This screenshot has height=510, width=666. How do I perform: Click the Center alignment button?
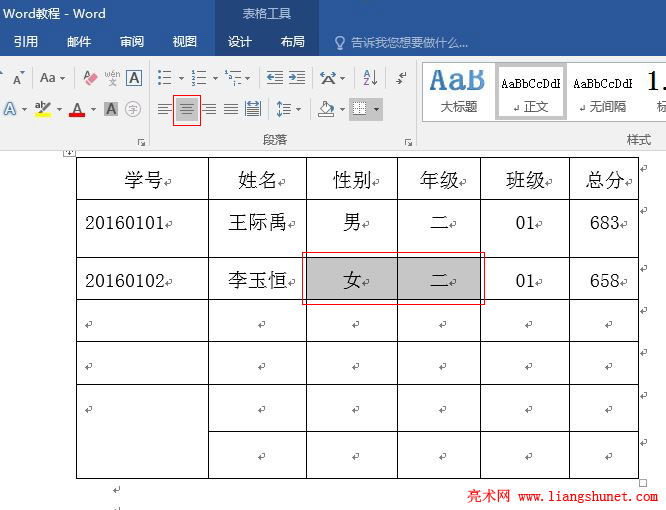coord(187,109)
